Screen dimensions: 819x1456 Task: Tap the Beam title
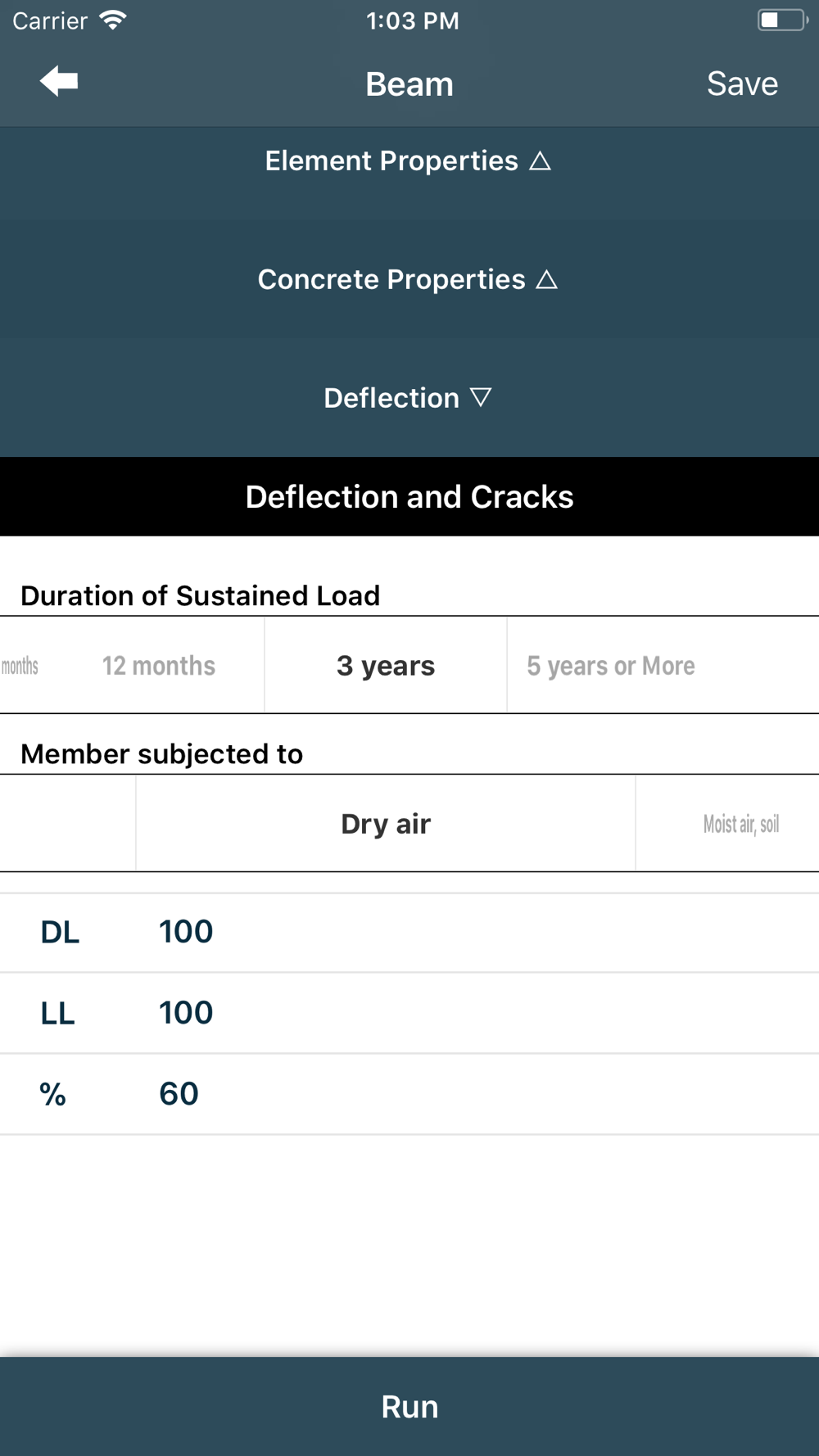click(x=409, y=84)
